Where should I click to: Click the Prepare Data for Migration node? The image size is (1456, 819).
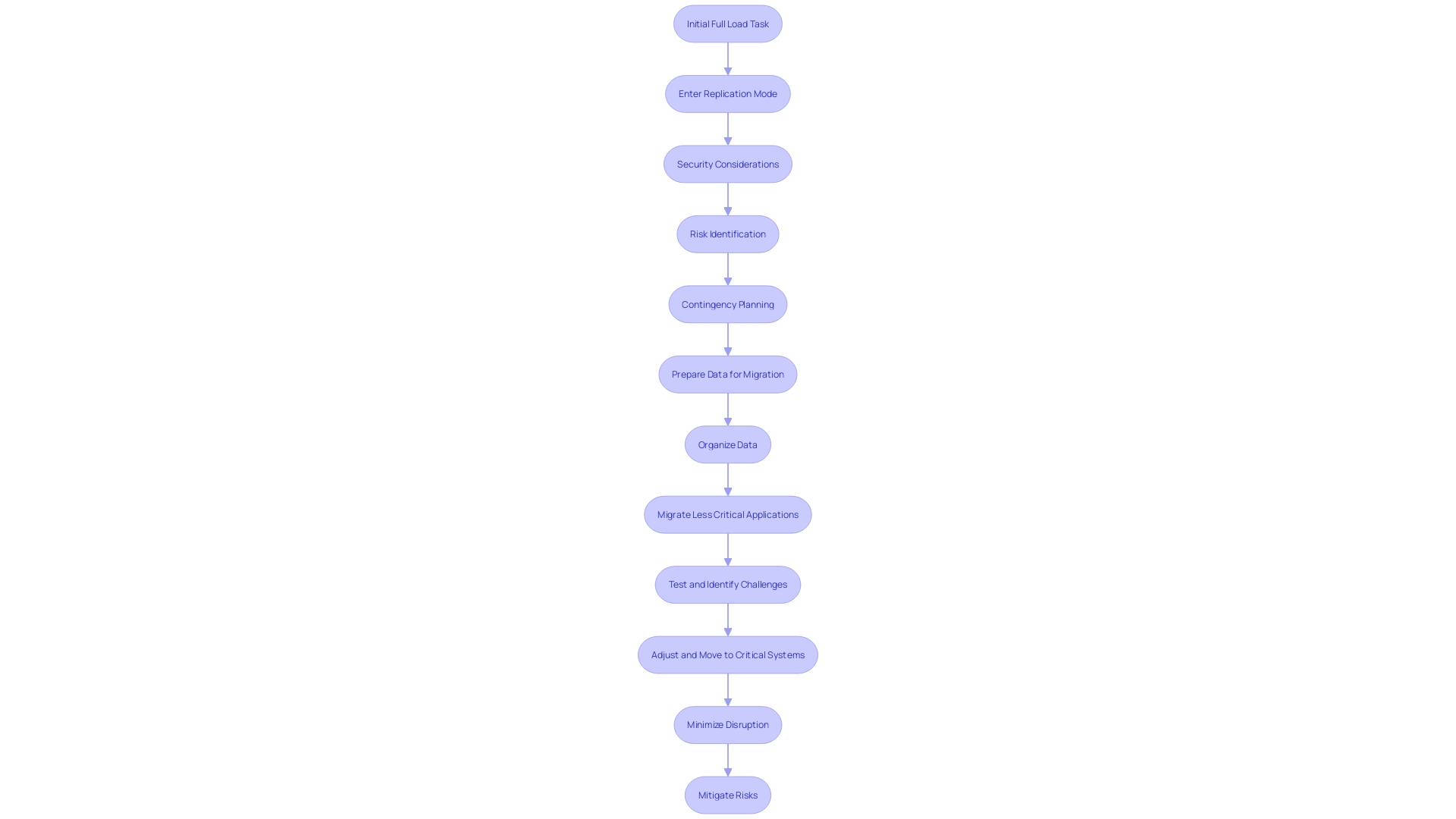click(x=728, y=373)
